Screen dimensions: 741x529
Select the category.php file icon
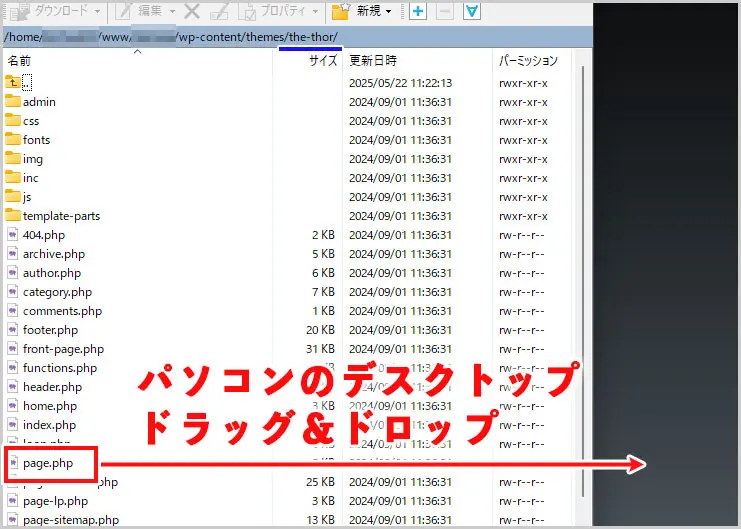[x=13, y=292]
